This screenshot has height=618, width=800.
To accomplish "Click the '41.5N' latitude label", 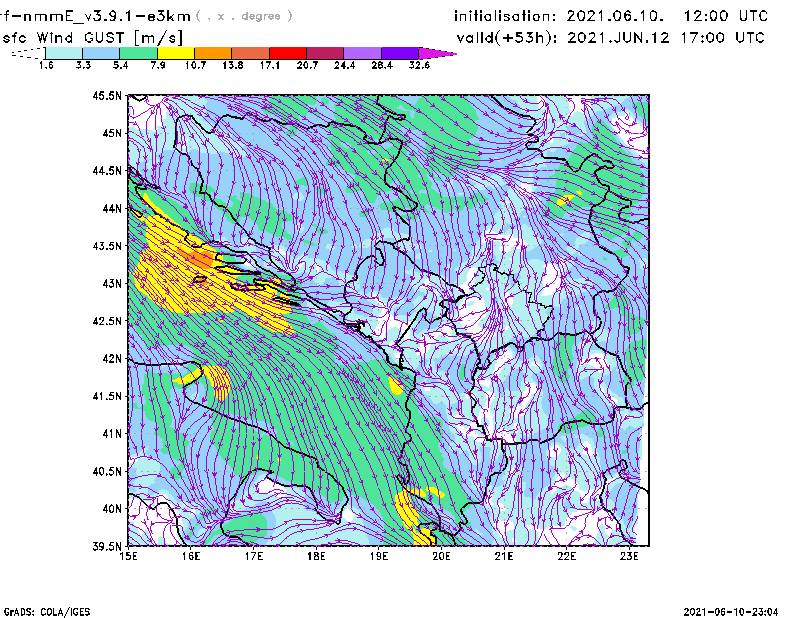I will [x=107, y=397].
